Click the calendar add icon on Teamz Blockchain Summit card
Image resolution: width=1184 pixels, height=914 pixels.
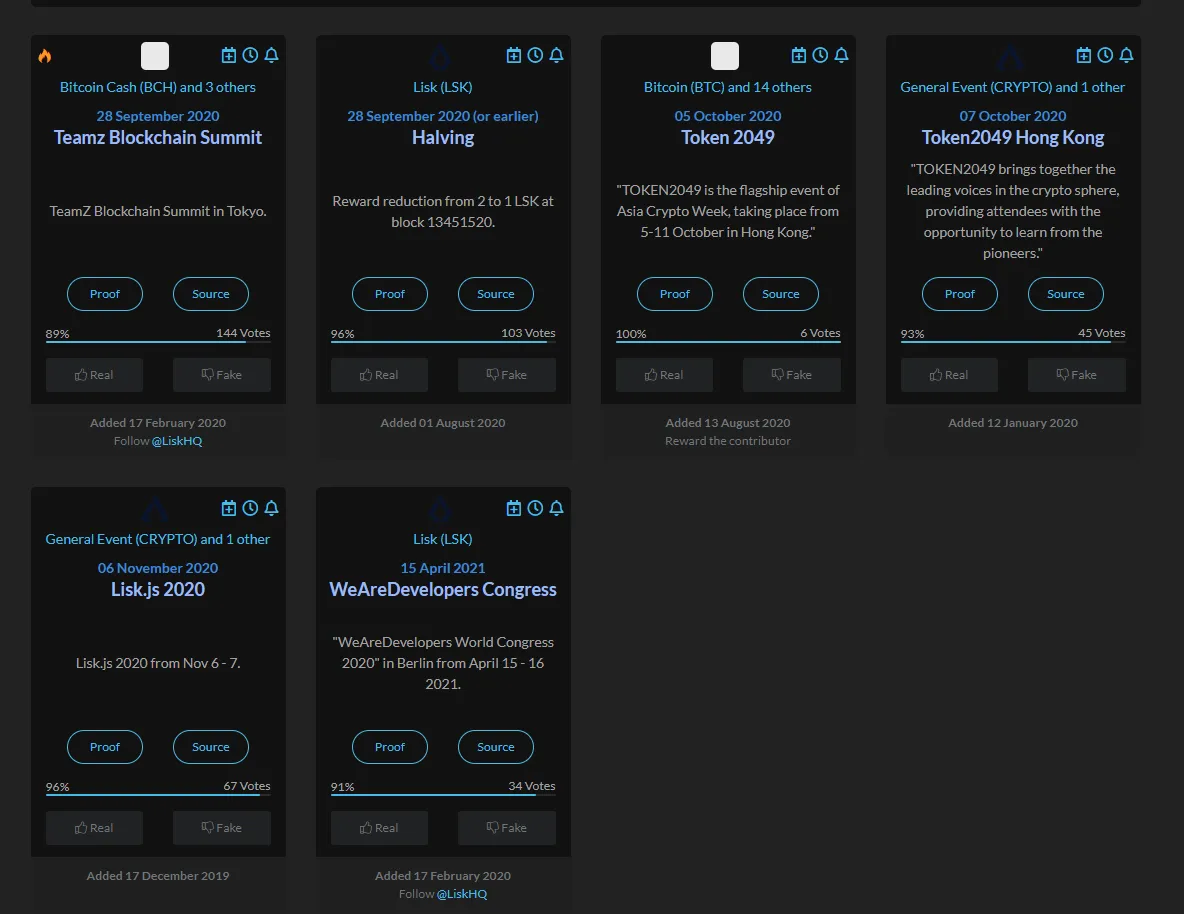coord(229,55)
